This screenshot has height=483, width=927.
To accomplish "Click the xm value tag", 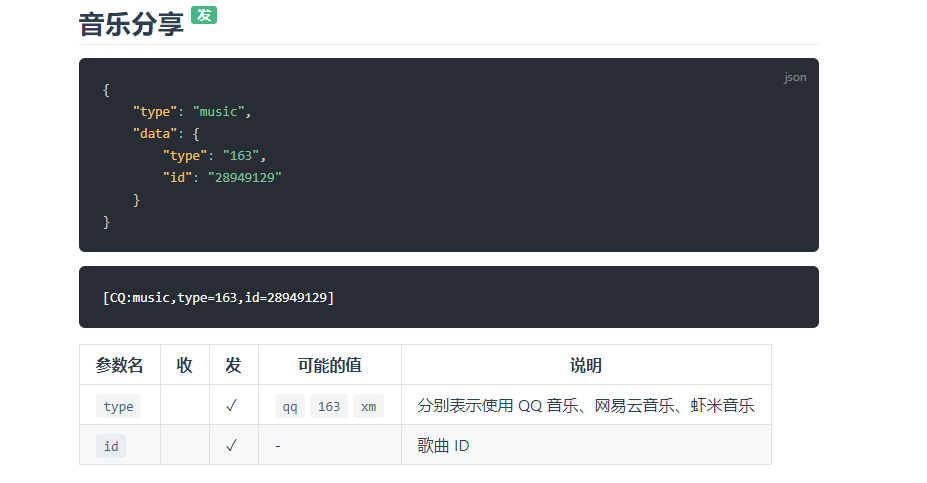I will point(368,406).
